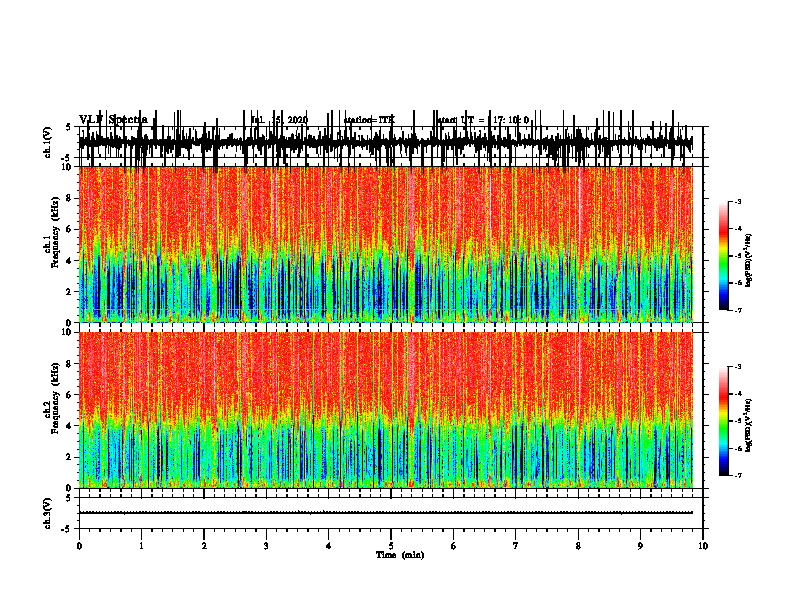Click the '2' kHz tick on ch.1 axis

coord(70,292)
